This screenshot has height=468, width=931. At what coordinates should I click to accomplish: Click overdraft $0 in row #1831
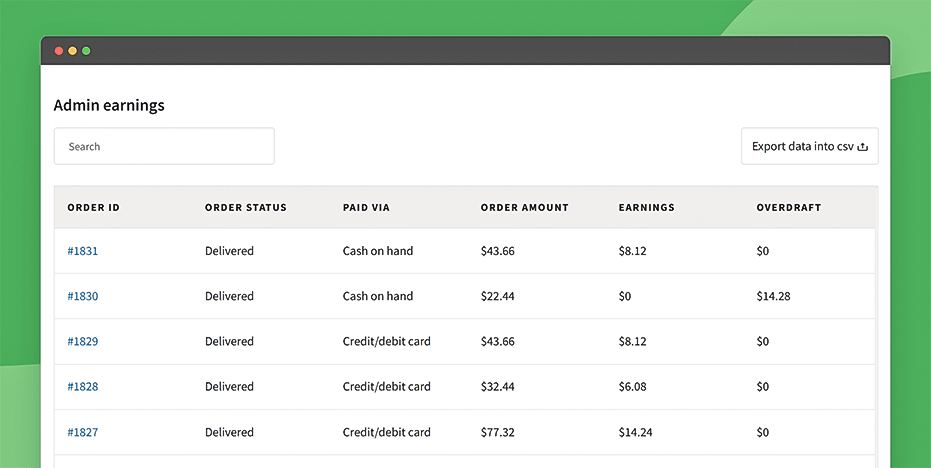click(x=762, y=251)
